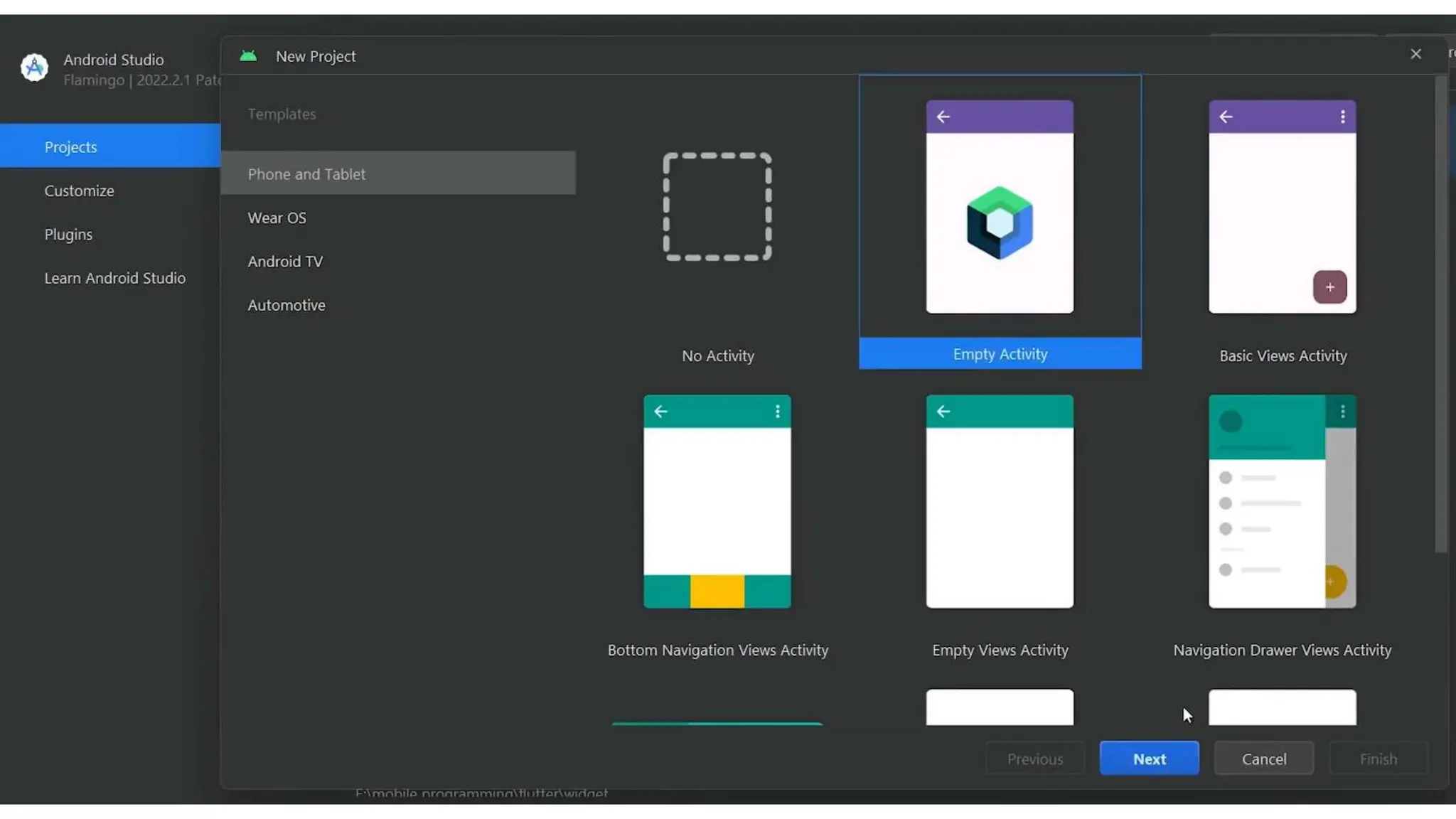Select Bottom Navigation Views Activity template
This screenshot has height=819, width=1456.
(x=717, y=501)
